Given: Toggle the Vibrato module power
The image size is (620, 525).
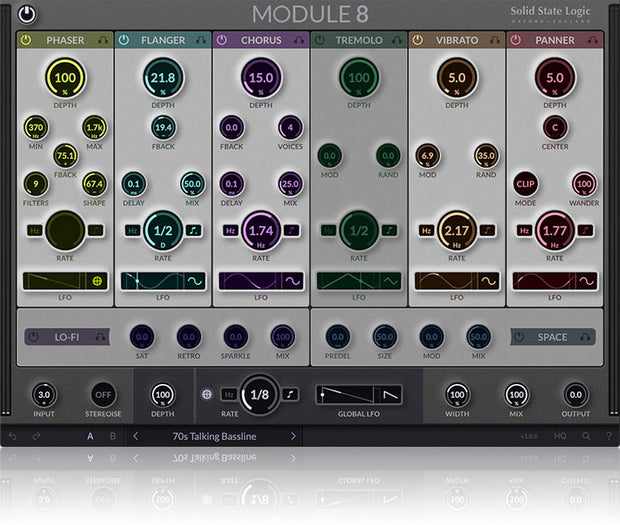Looking at the screenshot, I should click(418, 40).
